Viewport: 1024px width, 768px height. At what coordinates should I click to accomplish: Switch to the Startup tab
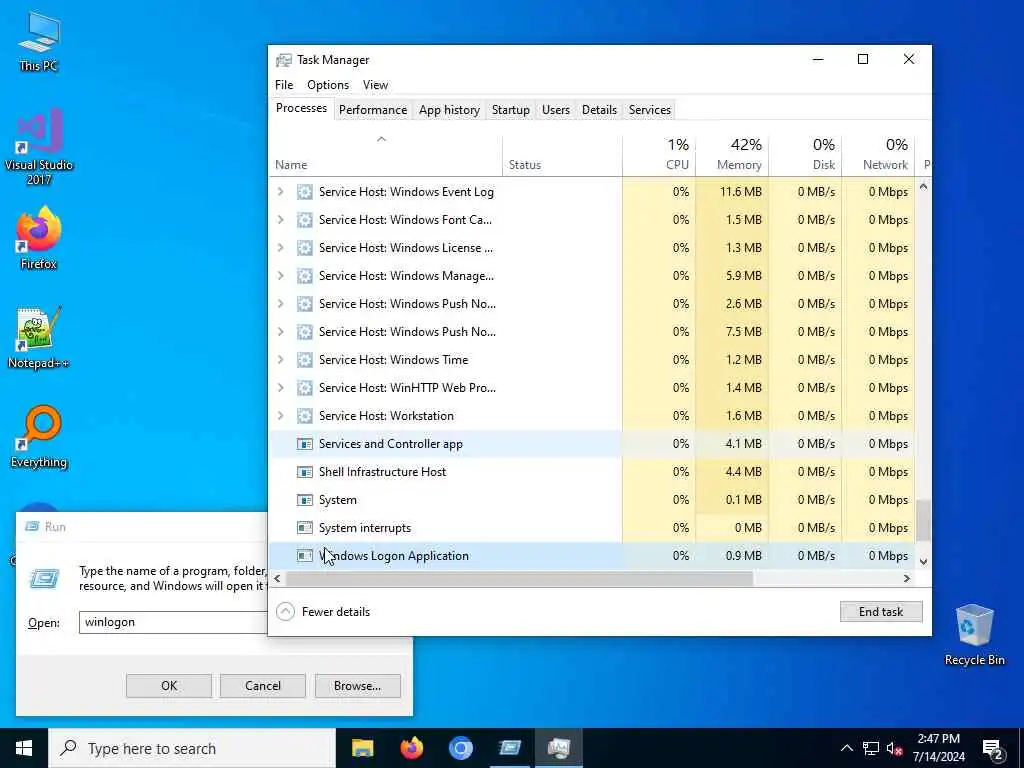511,110
